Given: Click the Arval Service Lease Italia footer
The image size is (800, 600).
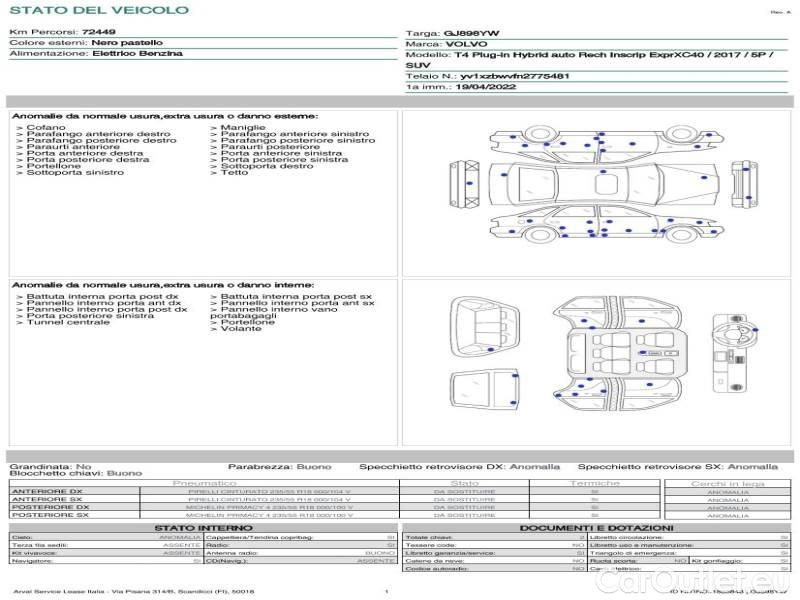Looking at the screenshot, I should pyautogui.click(x=133, y=592).
